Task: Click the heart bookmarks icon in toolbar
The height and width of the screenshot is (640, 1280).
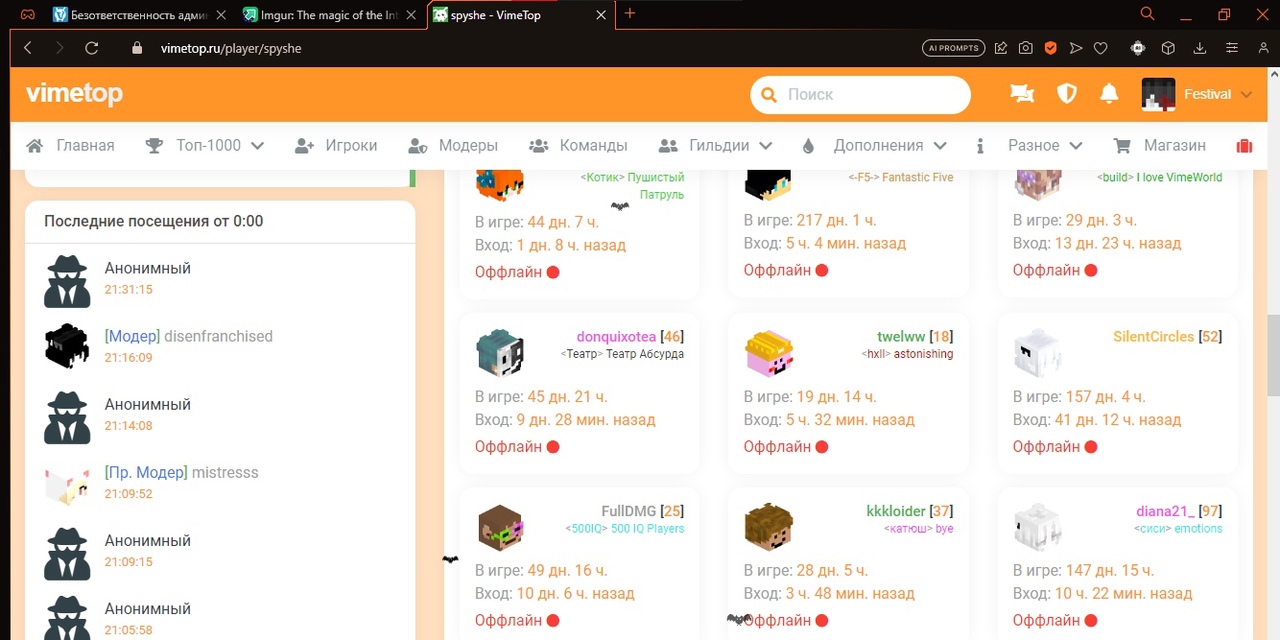Action: [x=1100, y=48]
